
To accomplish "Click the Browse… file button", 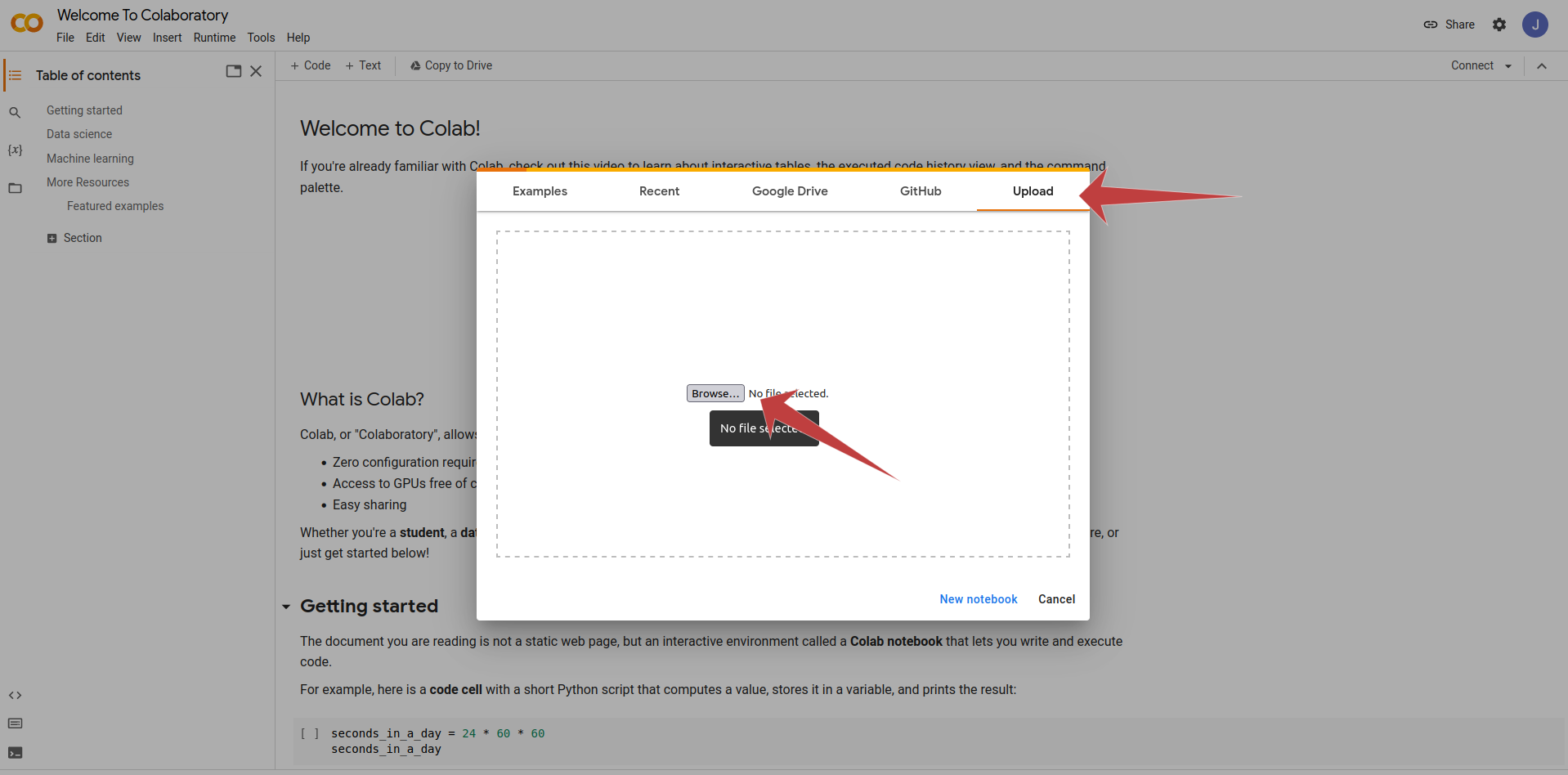I will (x=715, y=393).
